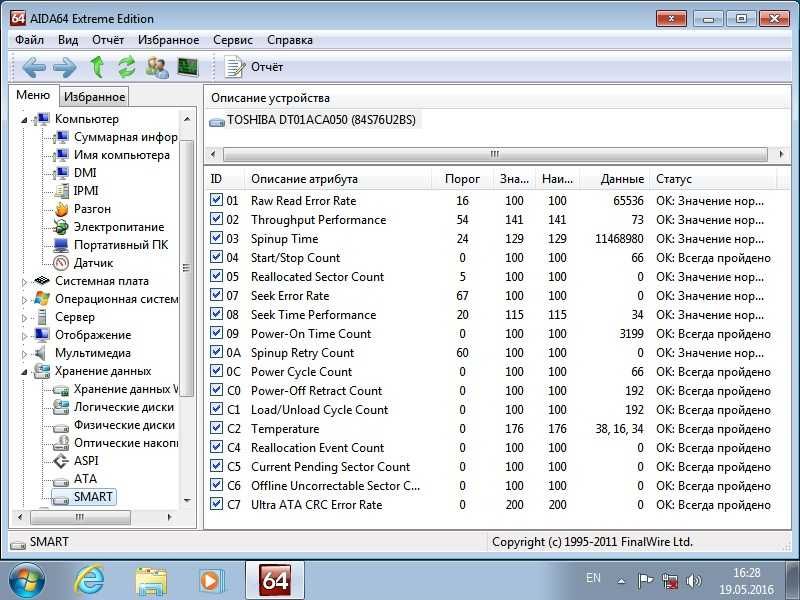The height and width of the screenshot is (600, 800).
Task: Uncheck the 01 Raw Read Error Rate checkbox
Action: tap(216, 200)
